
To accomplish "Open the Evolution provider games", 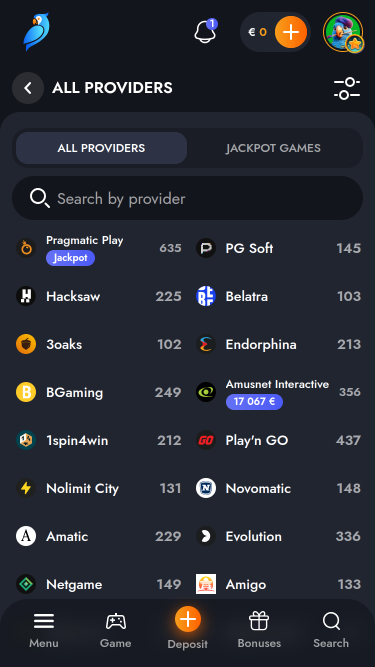I will click(x=278, y=536).
